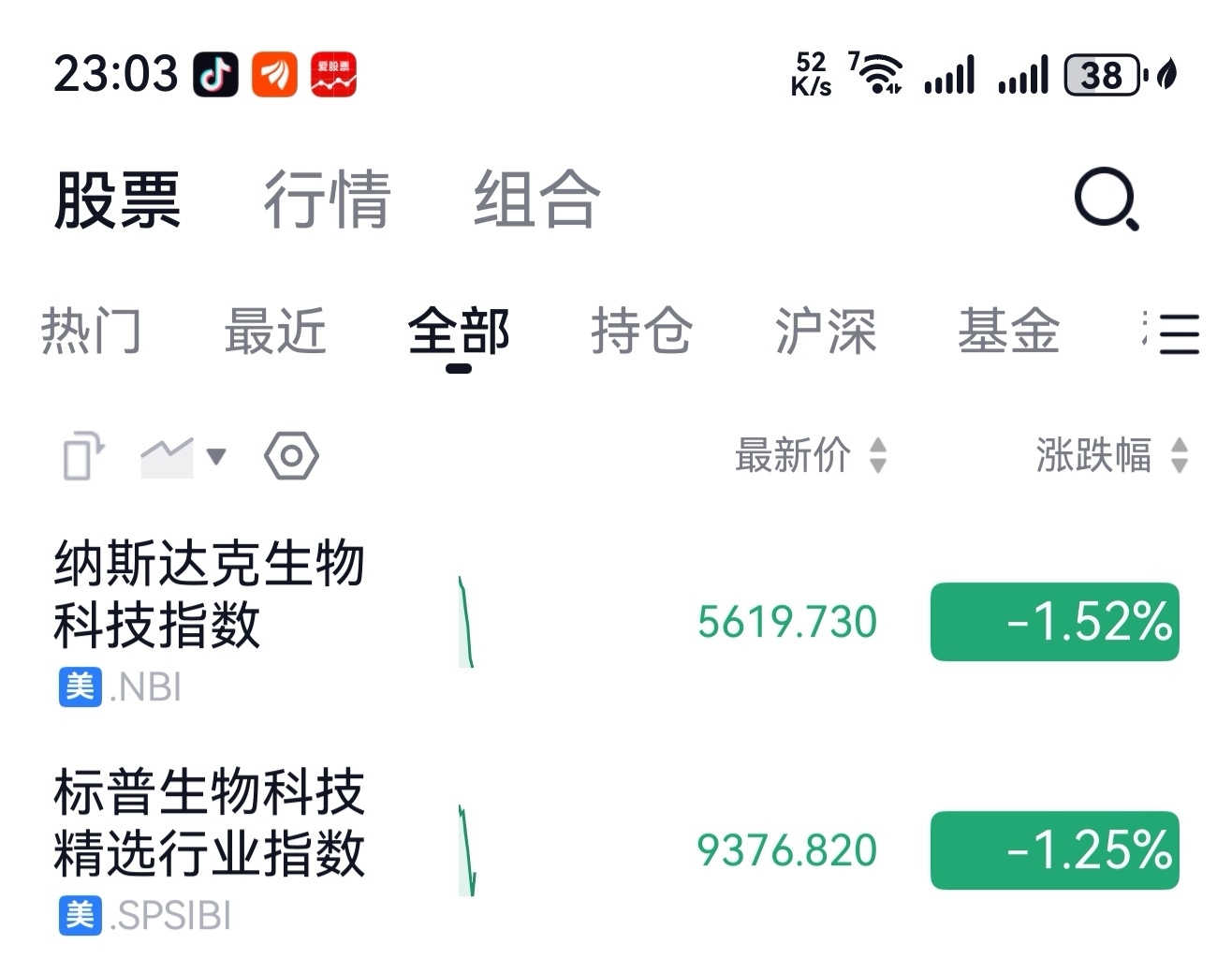
Task: Tap the TikTok notification icon in status bar
Action: click(215, 75)
